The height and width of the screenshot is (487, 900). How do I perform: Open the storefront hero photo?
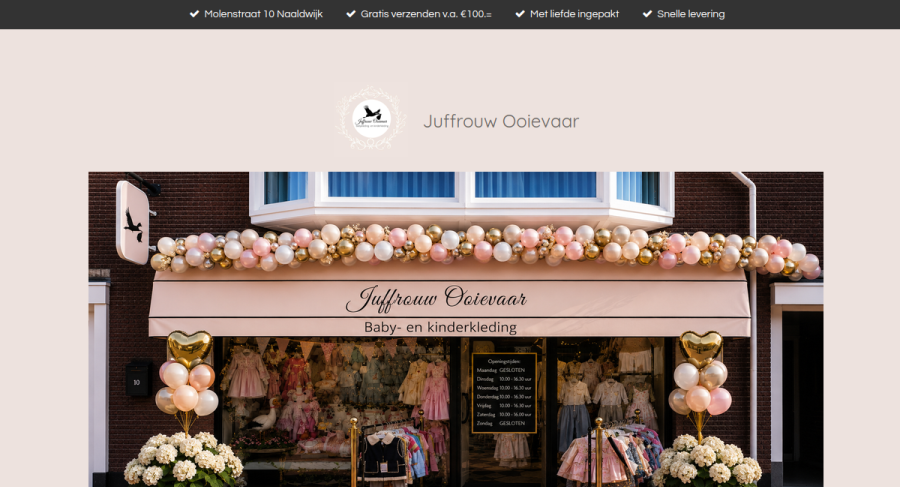pos(456,329)
